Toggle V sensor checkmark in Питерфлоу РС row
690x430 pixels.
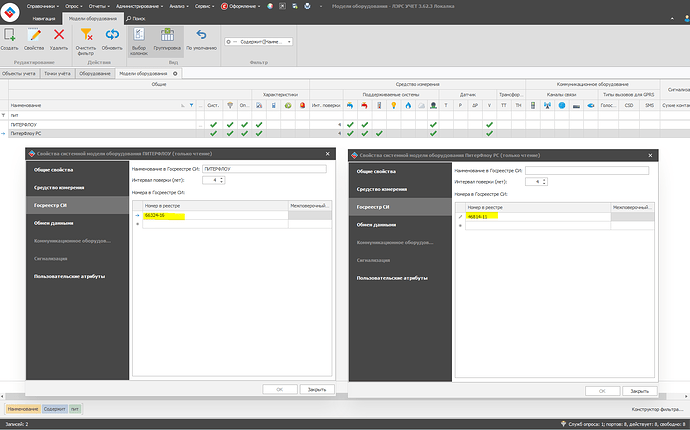pyautogui.click(x=489, y=133)
